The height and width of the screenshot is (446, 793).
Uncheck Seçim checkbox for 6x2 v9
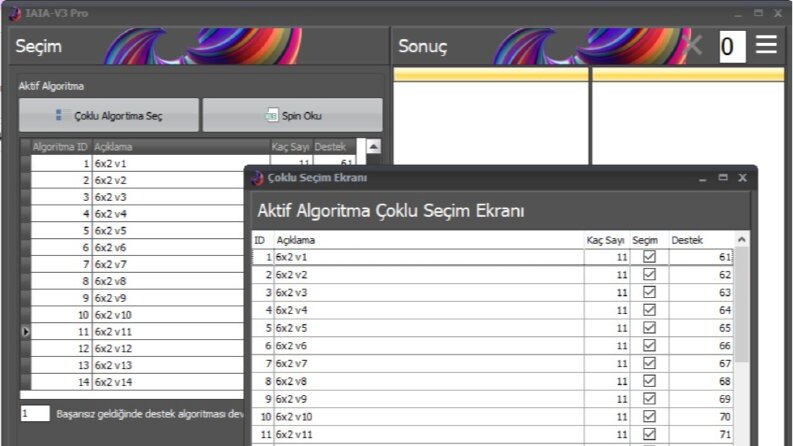point(649,399)
